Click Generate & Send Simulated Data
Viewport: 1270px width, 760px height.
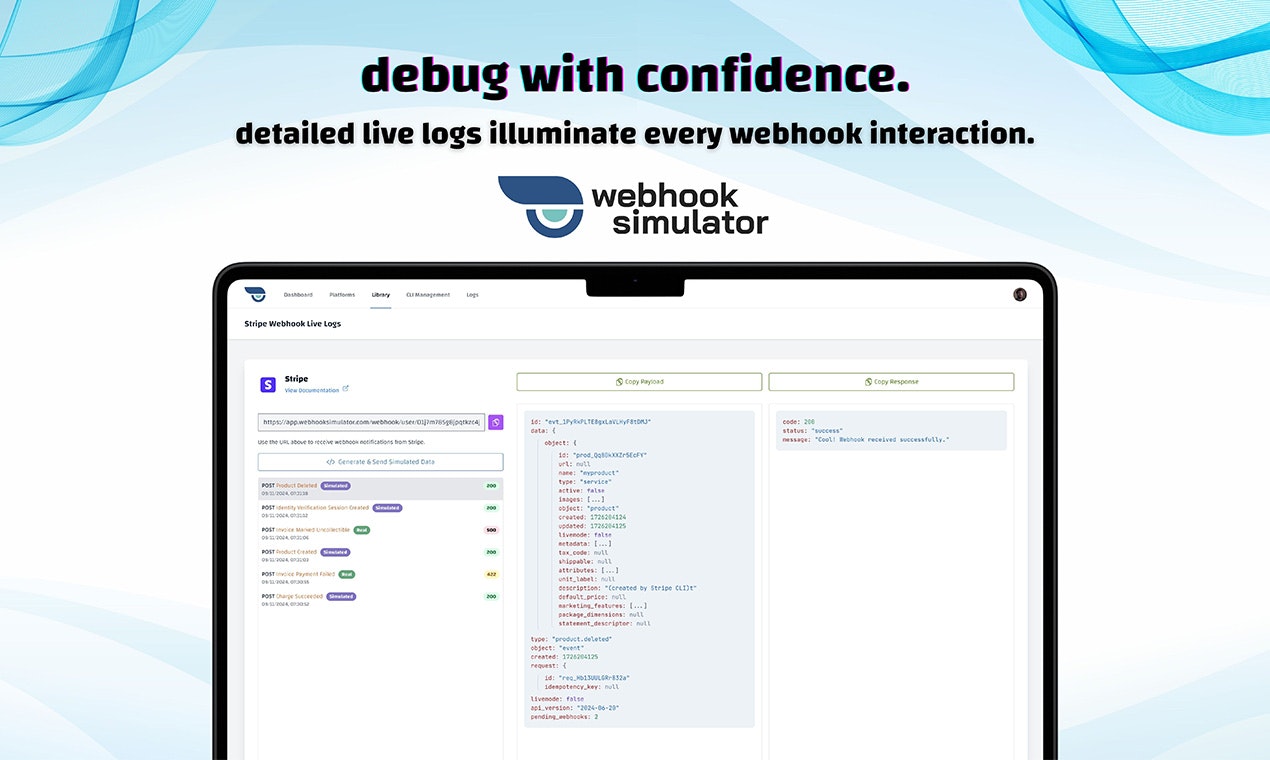coord(380,462)
